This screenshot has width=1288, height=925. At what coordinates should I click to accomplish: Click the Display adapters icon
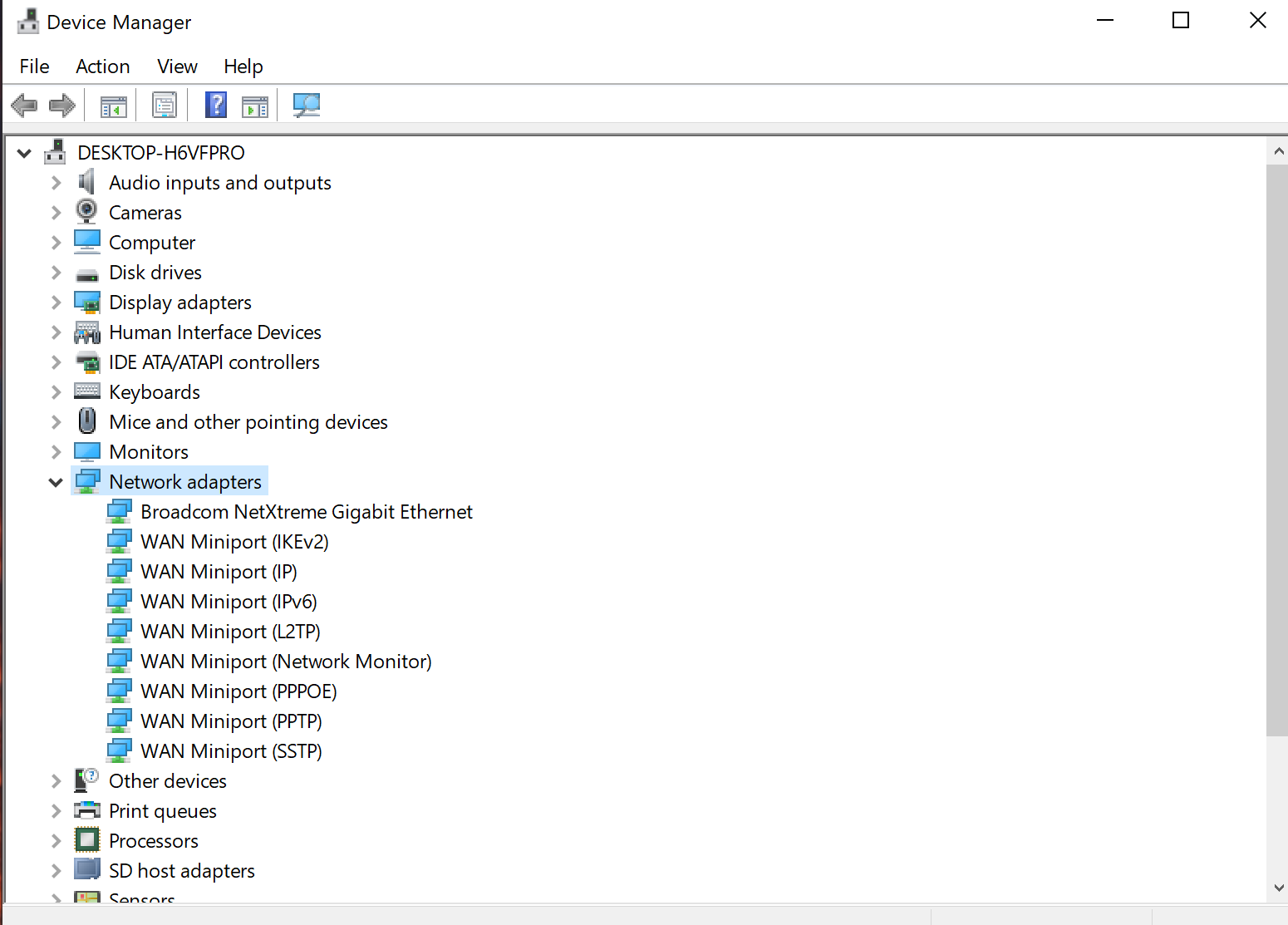click(87, 303)
